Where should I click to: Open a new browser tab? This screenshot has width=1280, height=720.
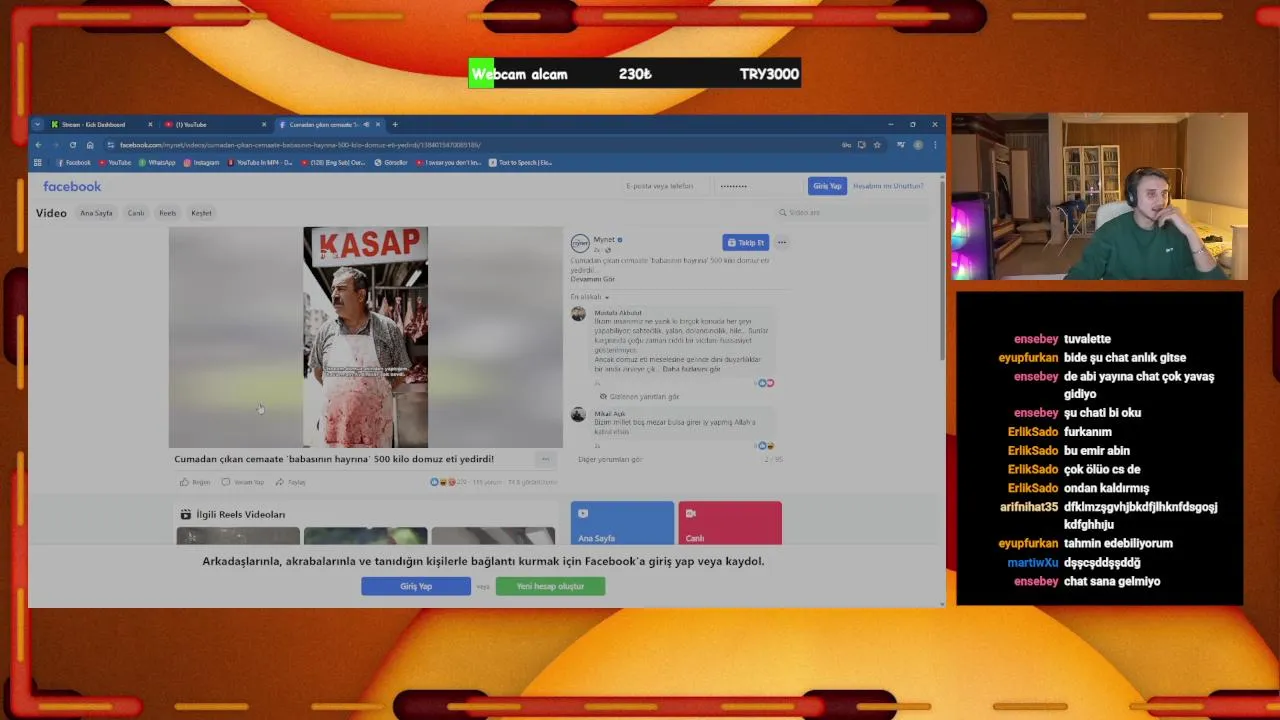coord(395,125)
